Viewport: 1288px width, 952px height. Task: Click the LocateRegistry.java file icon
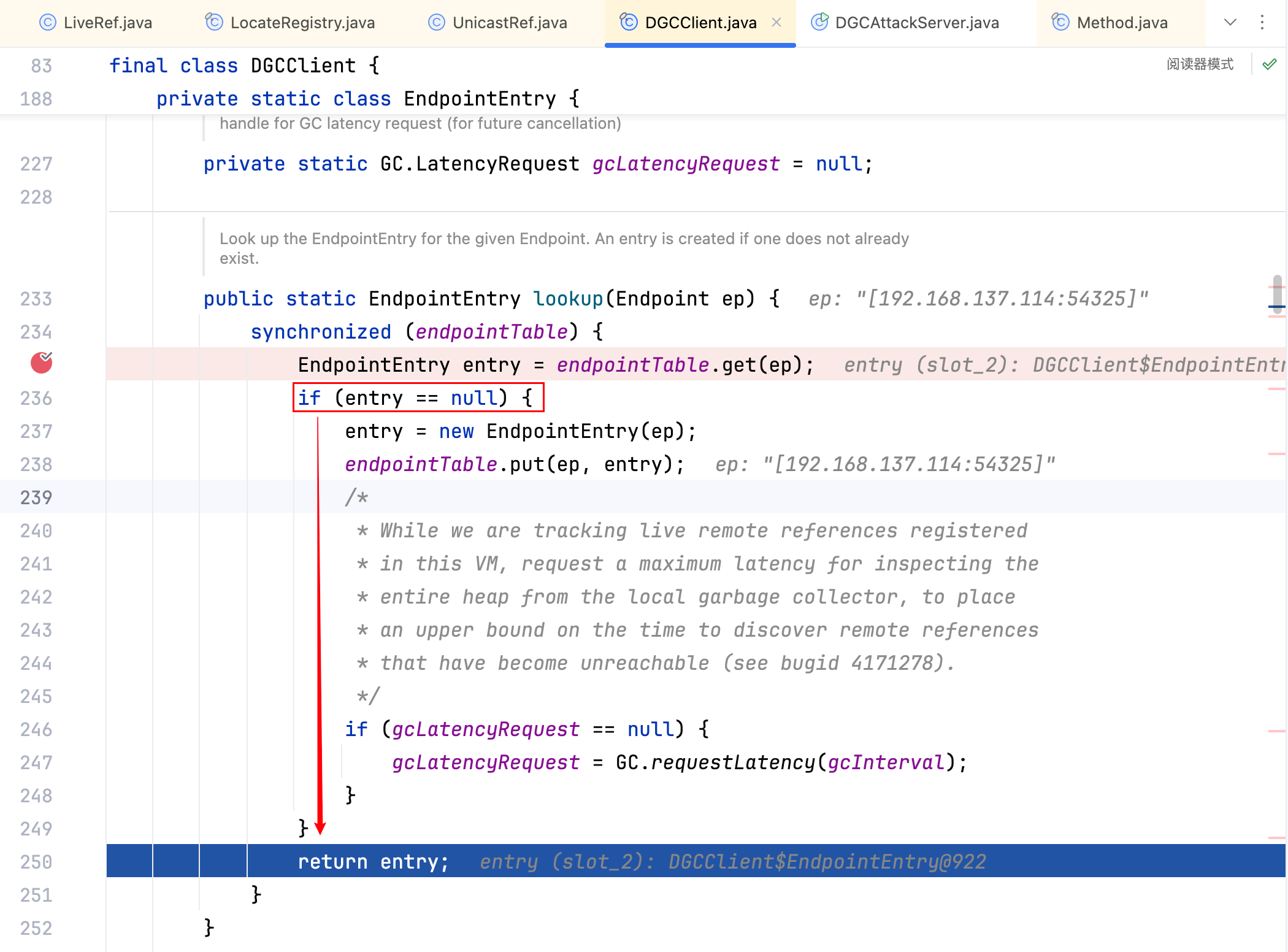point(213,23)
